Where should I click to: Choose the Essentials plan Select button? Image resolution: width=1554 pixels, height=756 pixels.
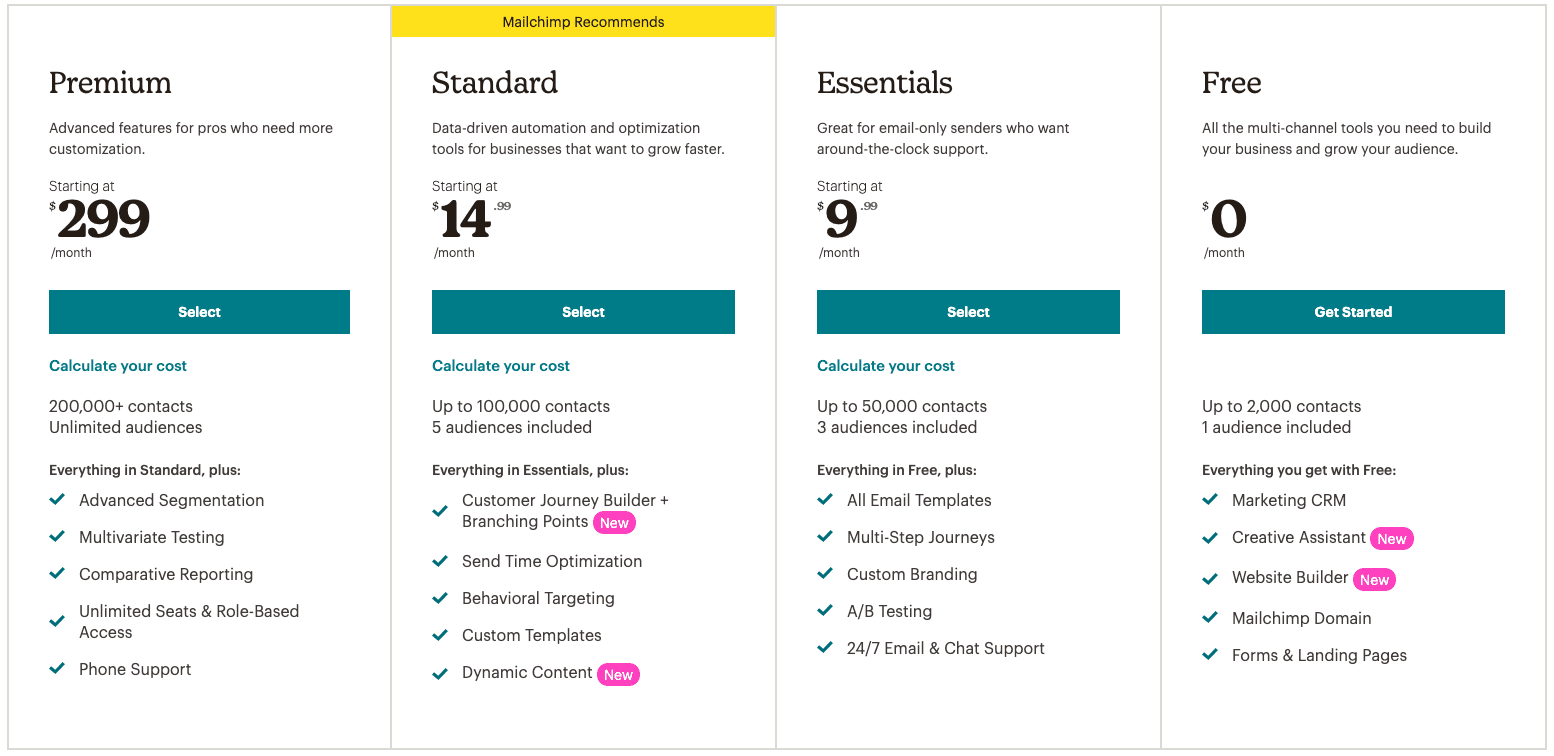(x=968, y=312)
